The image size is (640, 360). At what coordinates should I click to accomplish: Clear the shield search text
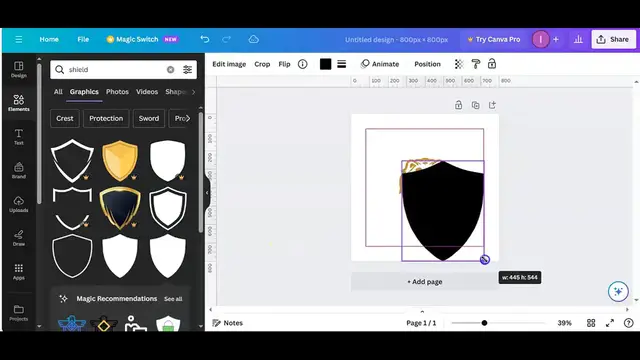[x=171, y=70]
